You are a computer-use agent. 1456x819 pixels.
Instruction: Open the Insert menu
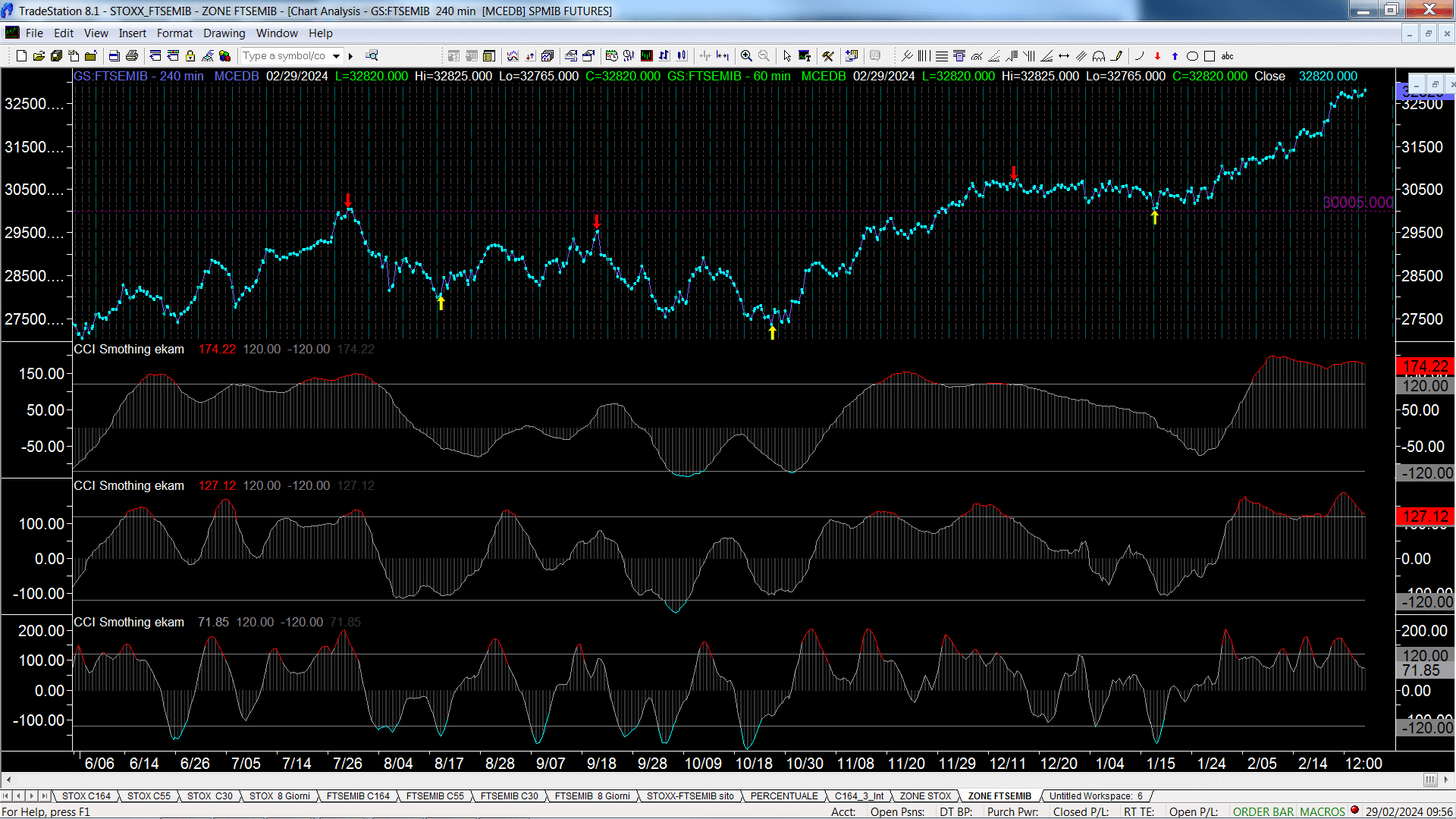[133, 33]
